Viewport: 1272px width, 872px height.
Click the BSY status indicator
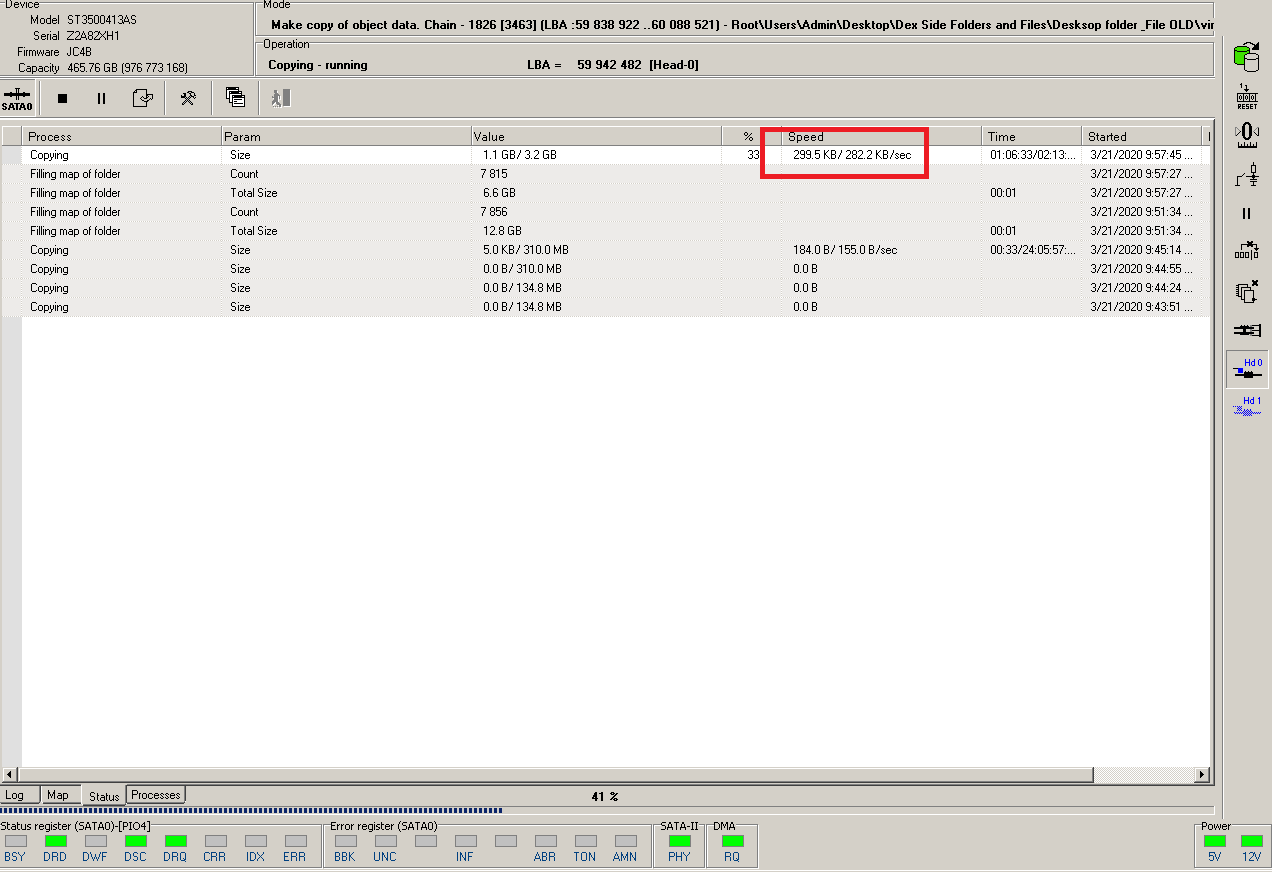click(15, 841)
